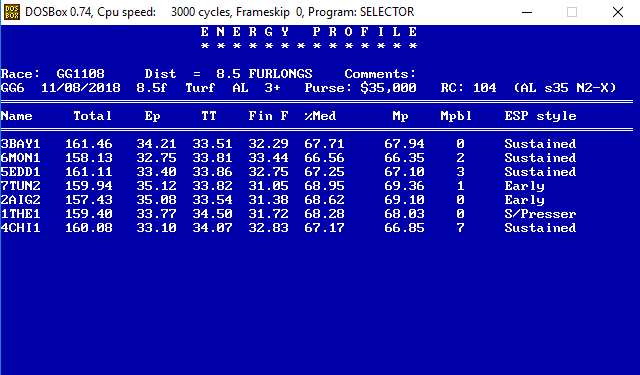The width and height of the screenshot is (640, 375).
Task: Click the DOSBox icon in title bar
Action: tap(12, 12)
